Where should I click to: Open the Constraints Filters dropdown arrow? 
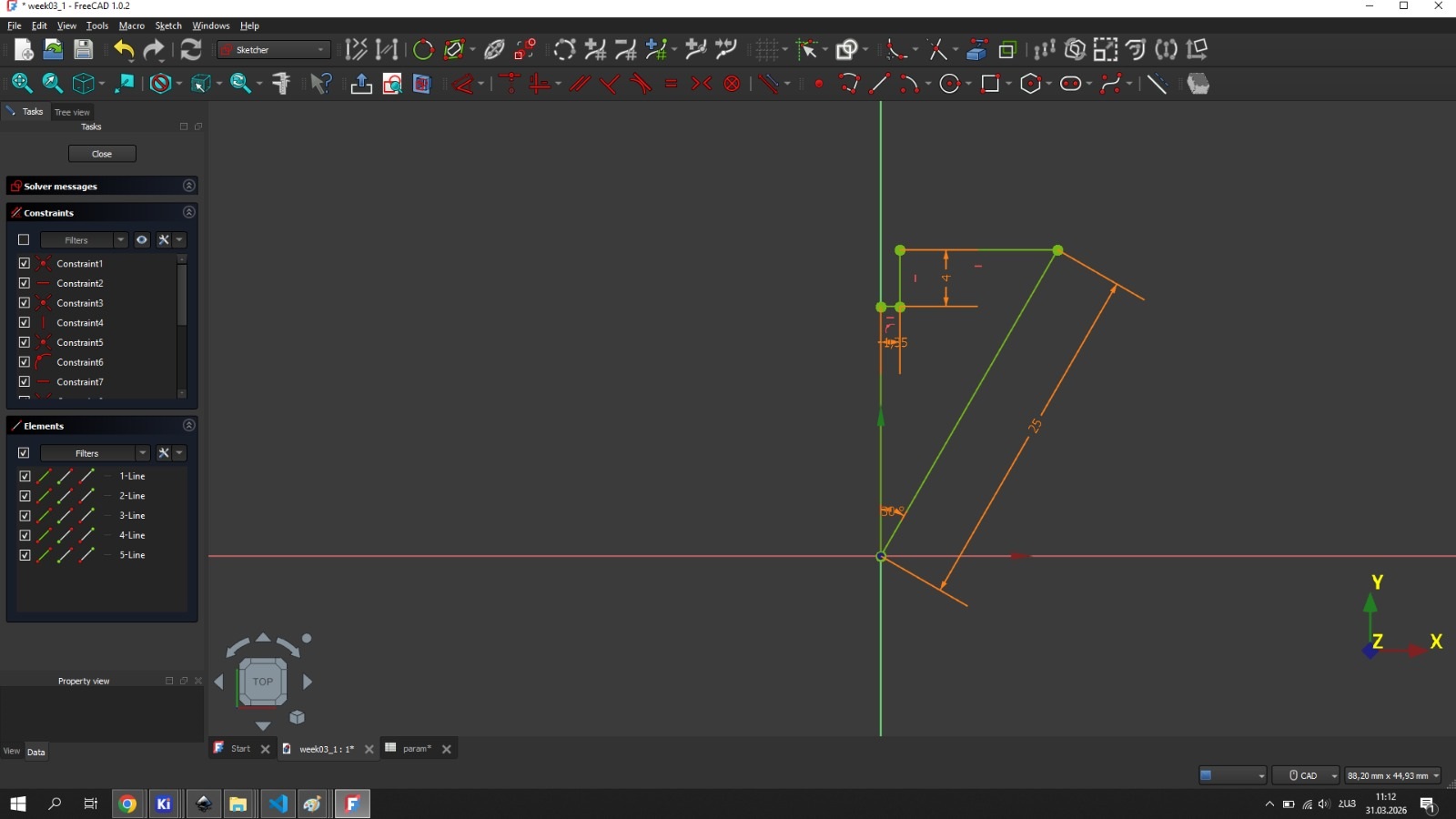[x=121, y=240]
